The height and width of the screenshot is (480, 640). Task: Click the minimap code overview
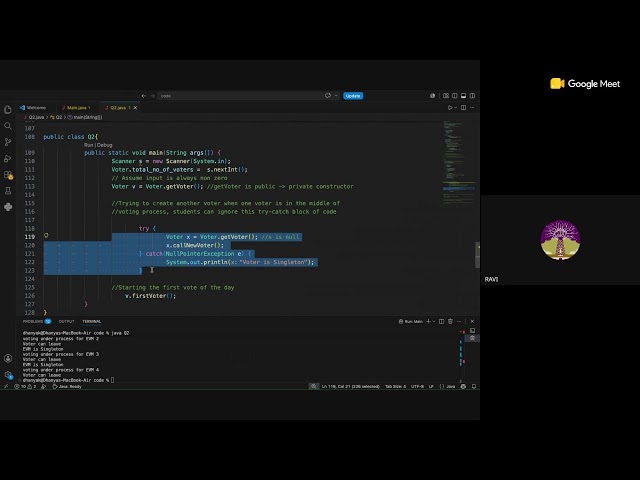[x=458, y=163]
